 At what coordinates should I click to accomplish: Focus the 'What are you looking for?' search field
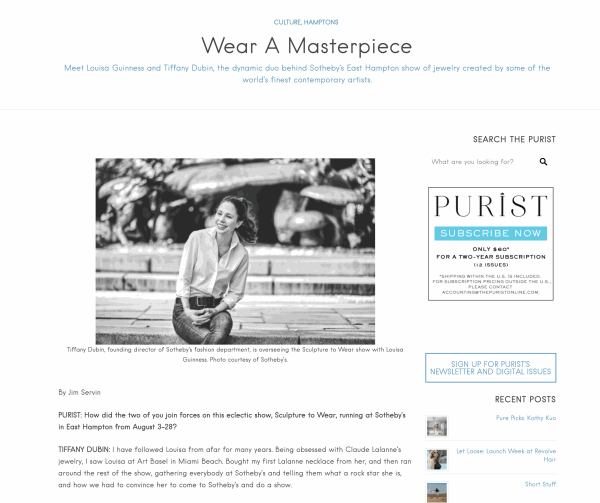coord(482,162)
